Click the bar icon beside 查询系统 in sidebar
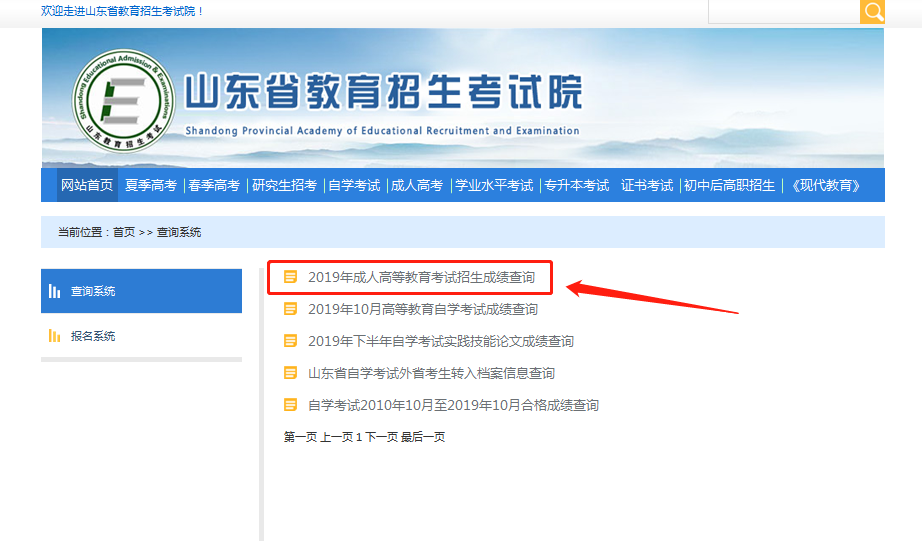Viewport: 922px width, 541px height. tap(54, 291)
